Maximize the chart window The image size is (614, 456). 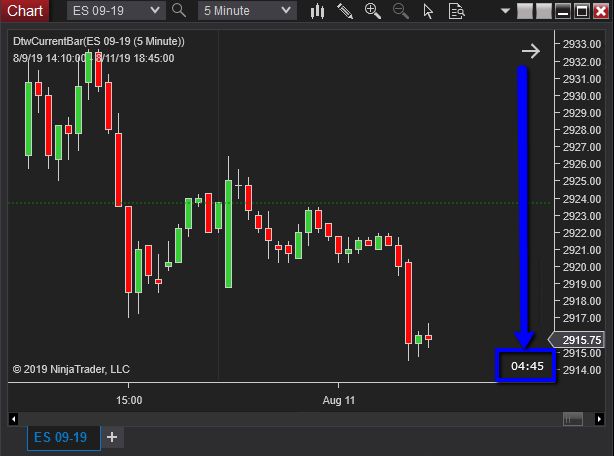click(582, 11)
